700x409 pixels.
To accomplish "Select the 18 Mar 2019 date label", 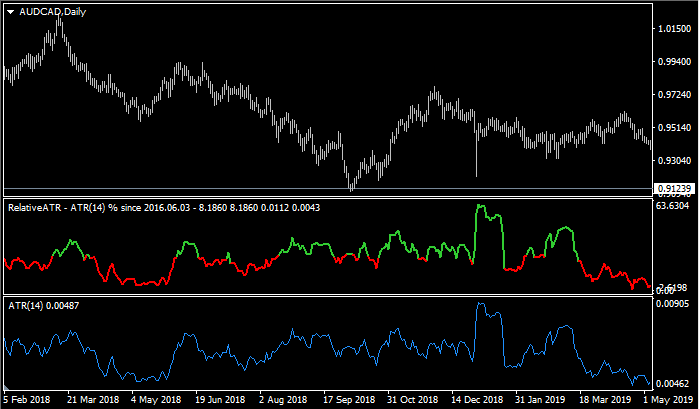I will click(604, 400).
